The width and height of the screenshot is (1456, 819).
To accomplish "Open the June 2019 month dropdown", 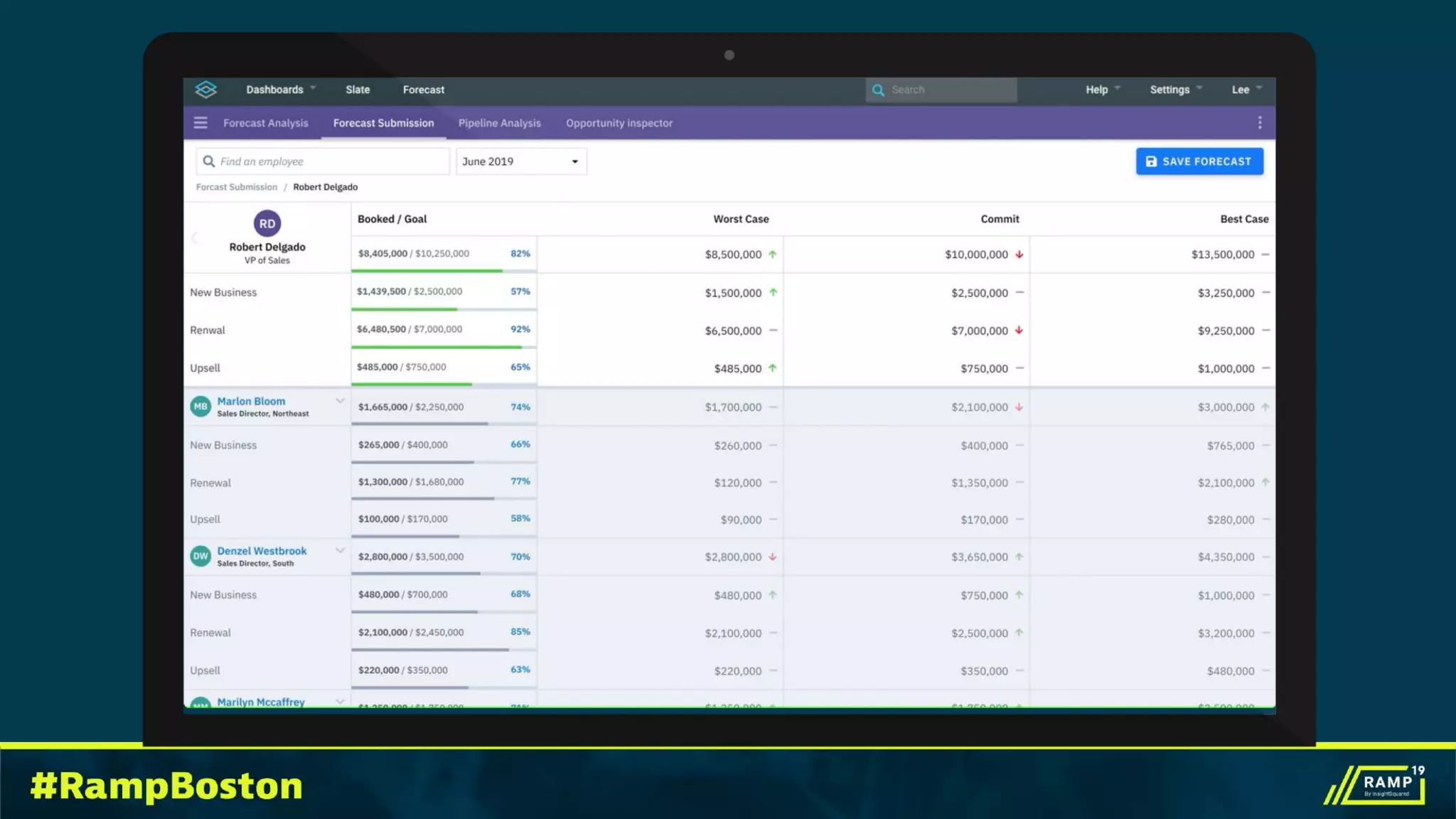I will [521, 161].
